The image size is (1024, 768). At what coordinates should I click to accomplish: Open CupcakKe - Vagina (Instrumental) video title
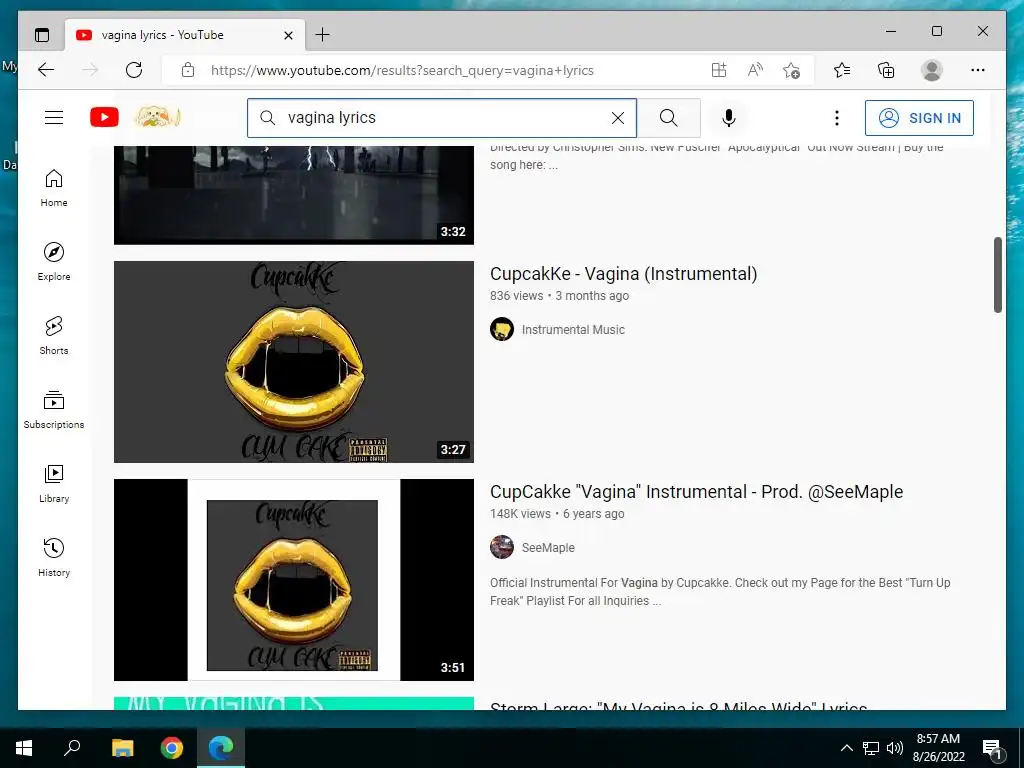pos(624,274)
